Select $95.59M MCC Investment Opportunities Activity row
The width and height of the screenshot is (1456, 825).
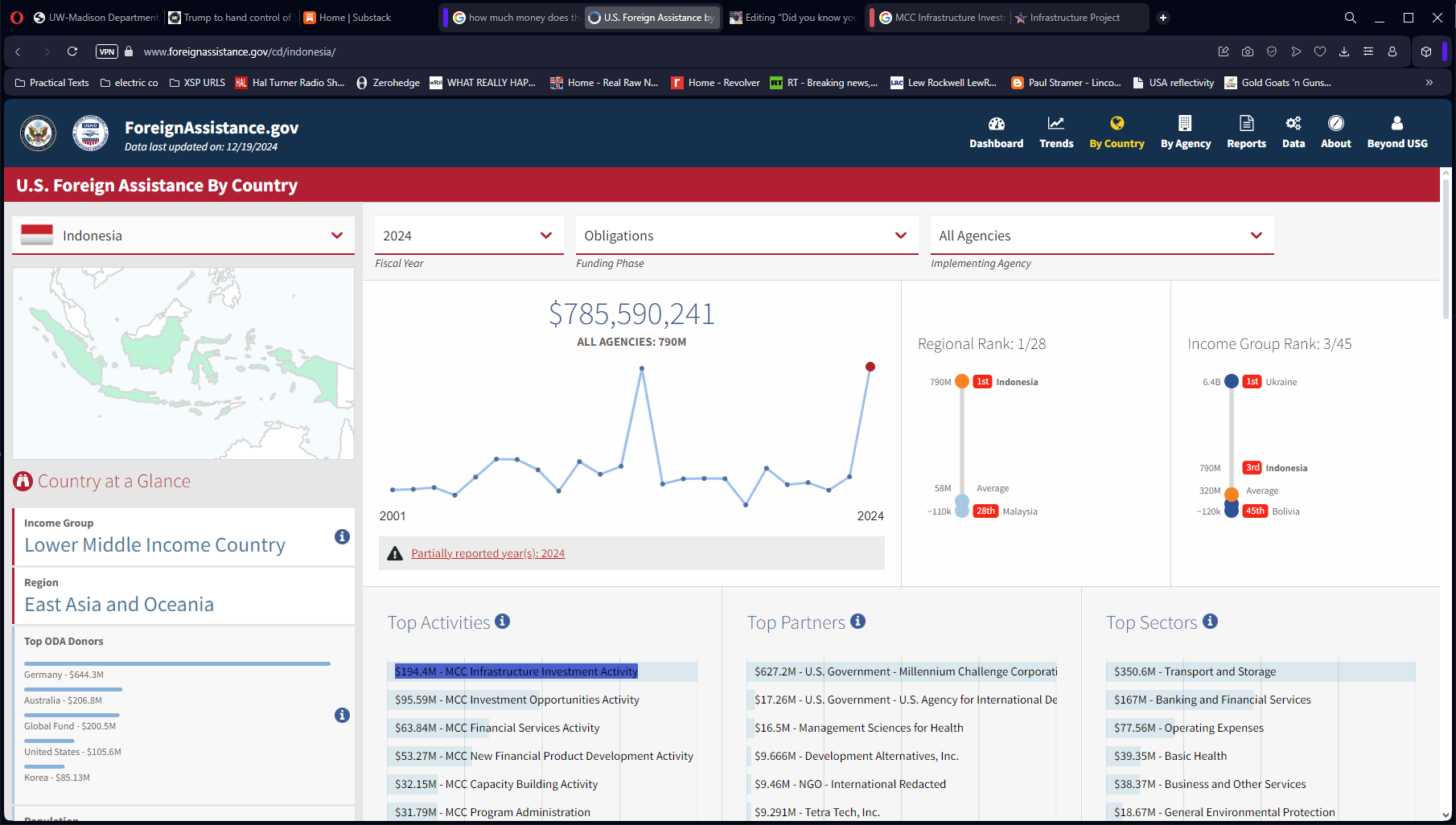[x=541, y=700]
